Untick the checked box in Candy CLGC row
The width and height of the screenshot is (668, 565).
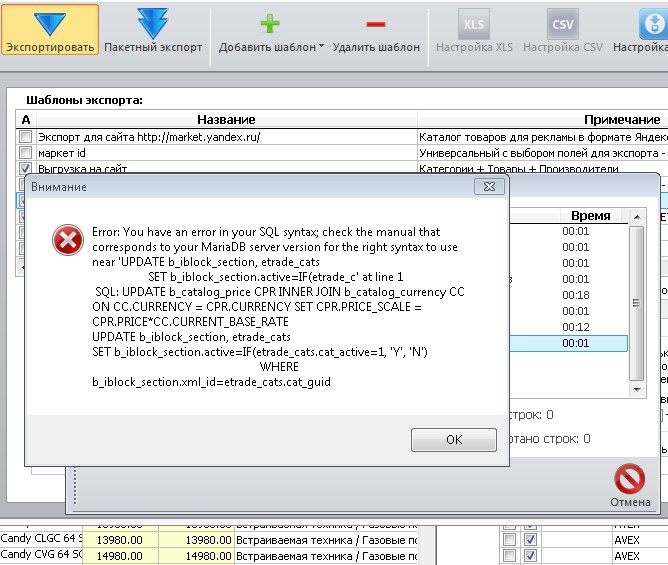coord(530,539)
